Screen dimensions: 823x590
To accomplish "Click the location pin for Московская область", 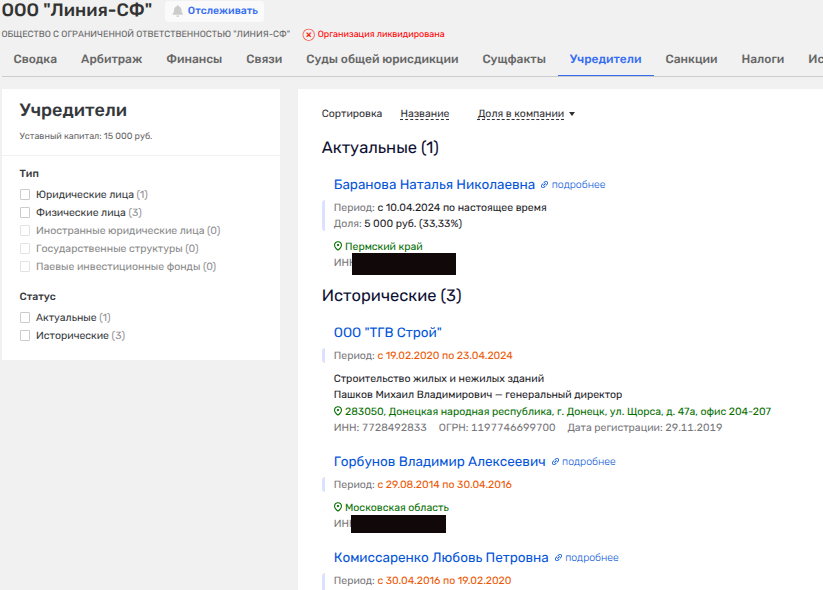I will click(338, 508).
